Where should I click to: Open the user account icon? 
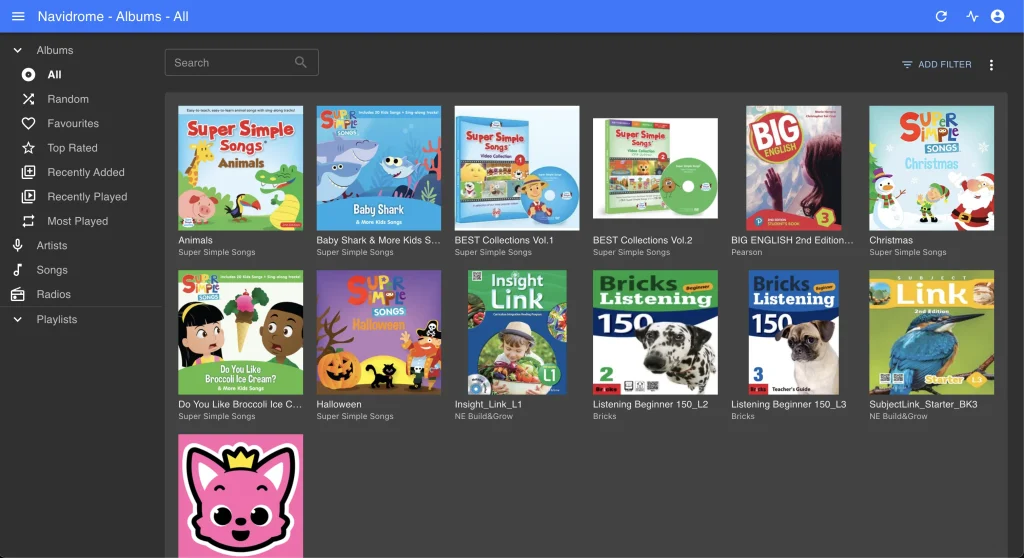tap(997, 16)
